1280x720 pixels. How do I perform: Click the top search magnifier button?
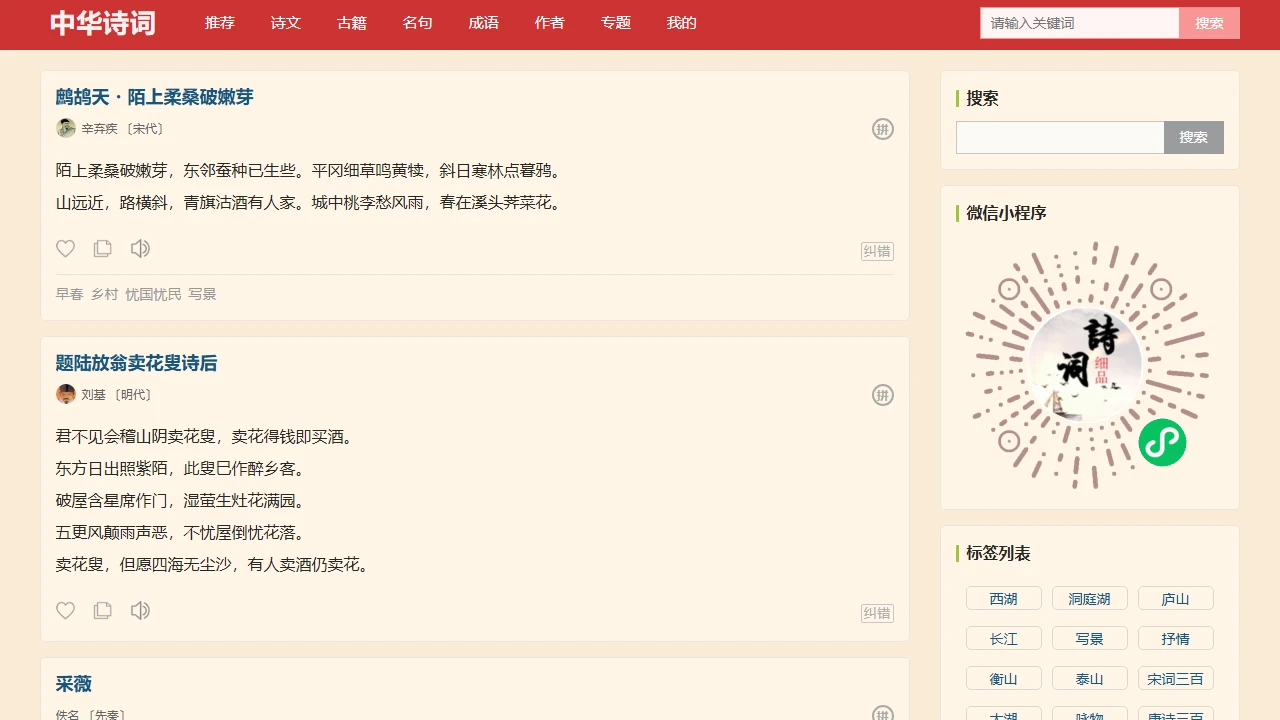[1208, 22]
